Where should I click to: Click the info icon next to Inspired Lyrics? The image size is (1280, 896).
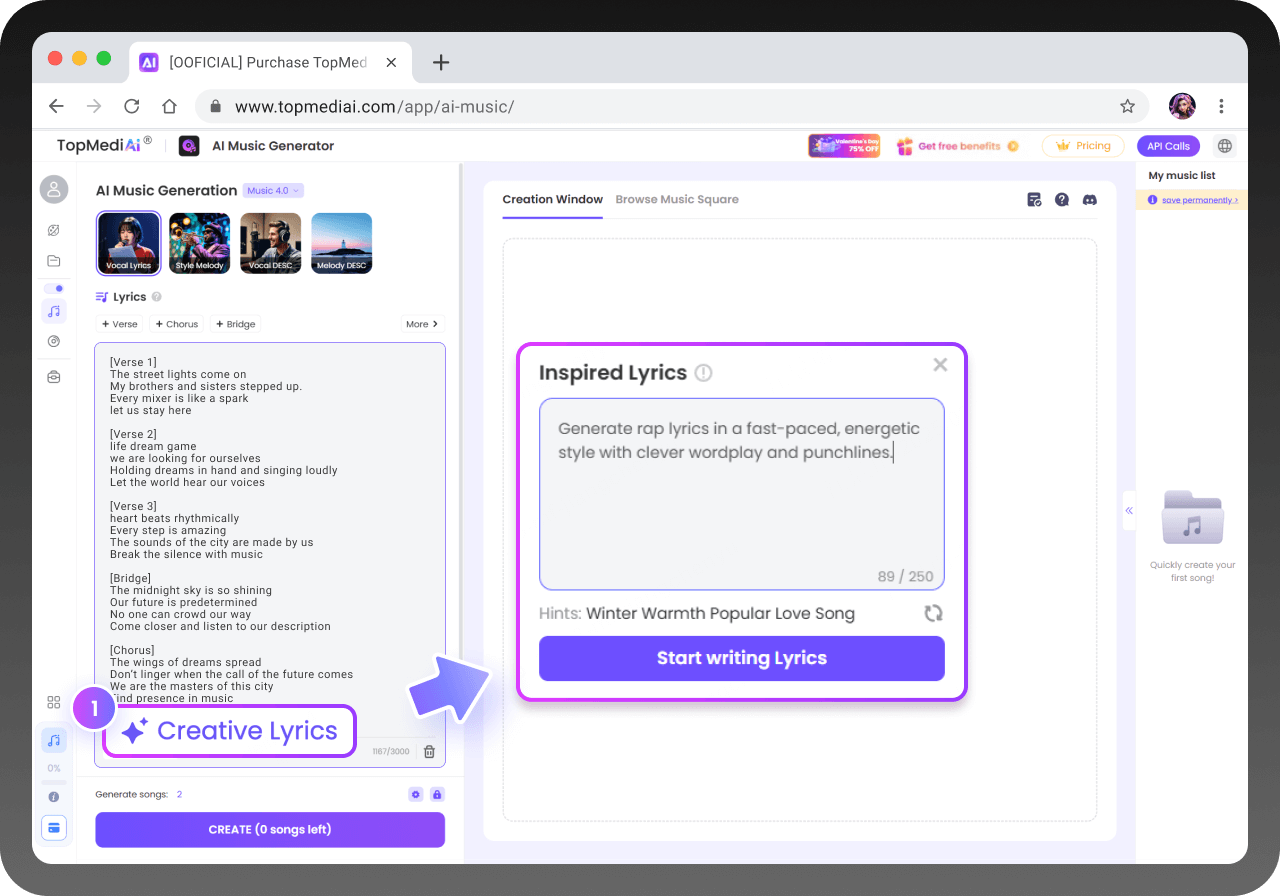[703, 373]
